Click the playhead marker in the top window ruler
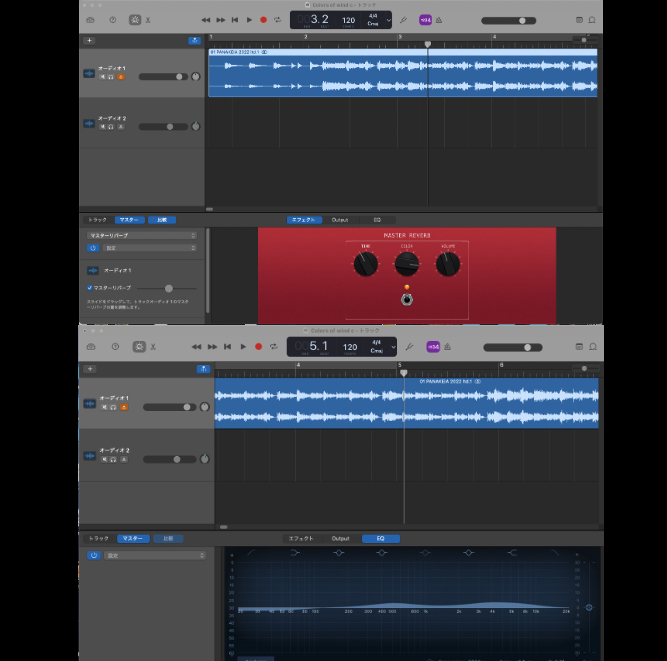The height and width of the screenshot is (661, 667). (x=428, y=44)
